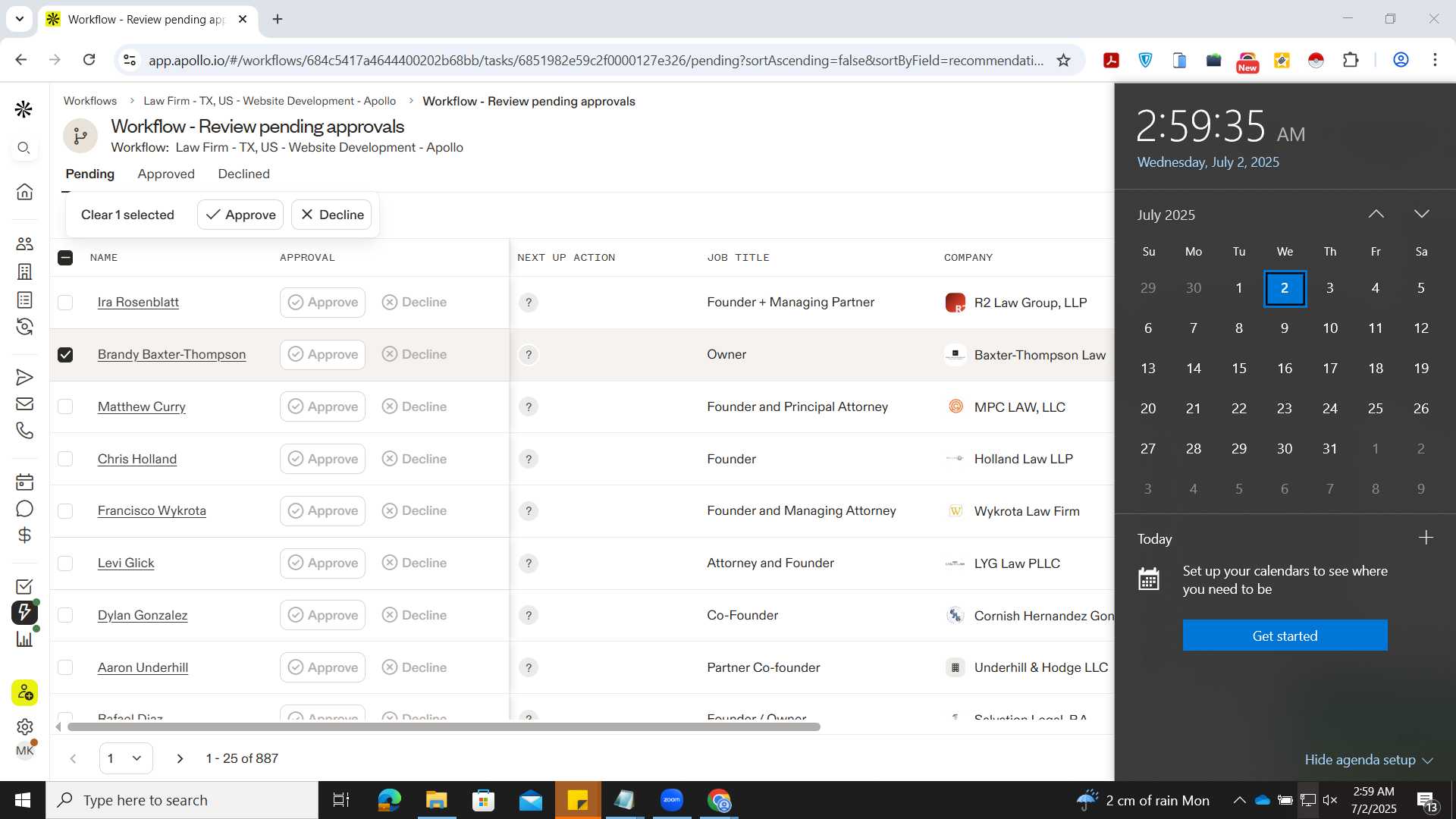1456x819 pixels.
Task: Open Tasks checkmark icon in sidebar
Action: [x=24, y=586]
